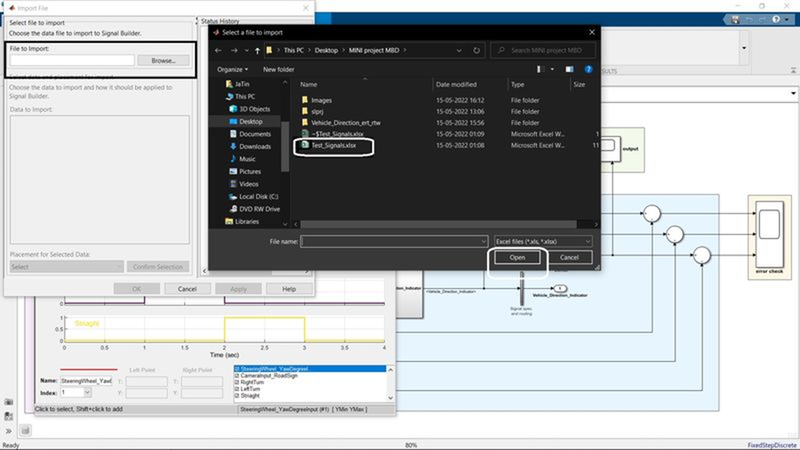Click Simulink toolbar save icon
This screenshot has height=450, width=800.
point(735,19)
